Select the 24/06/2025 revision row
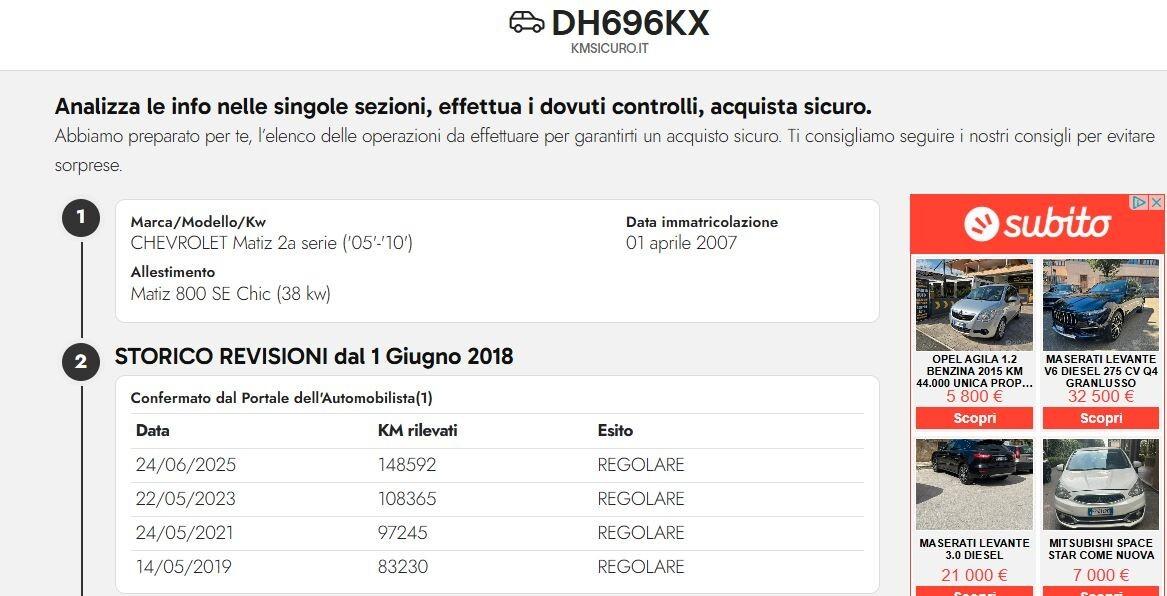Image resolution: width=1167 pixels, height=596 pixels. click(x=497, y=465)
